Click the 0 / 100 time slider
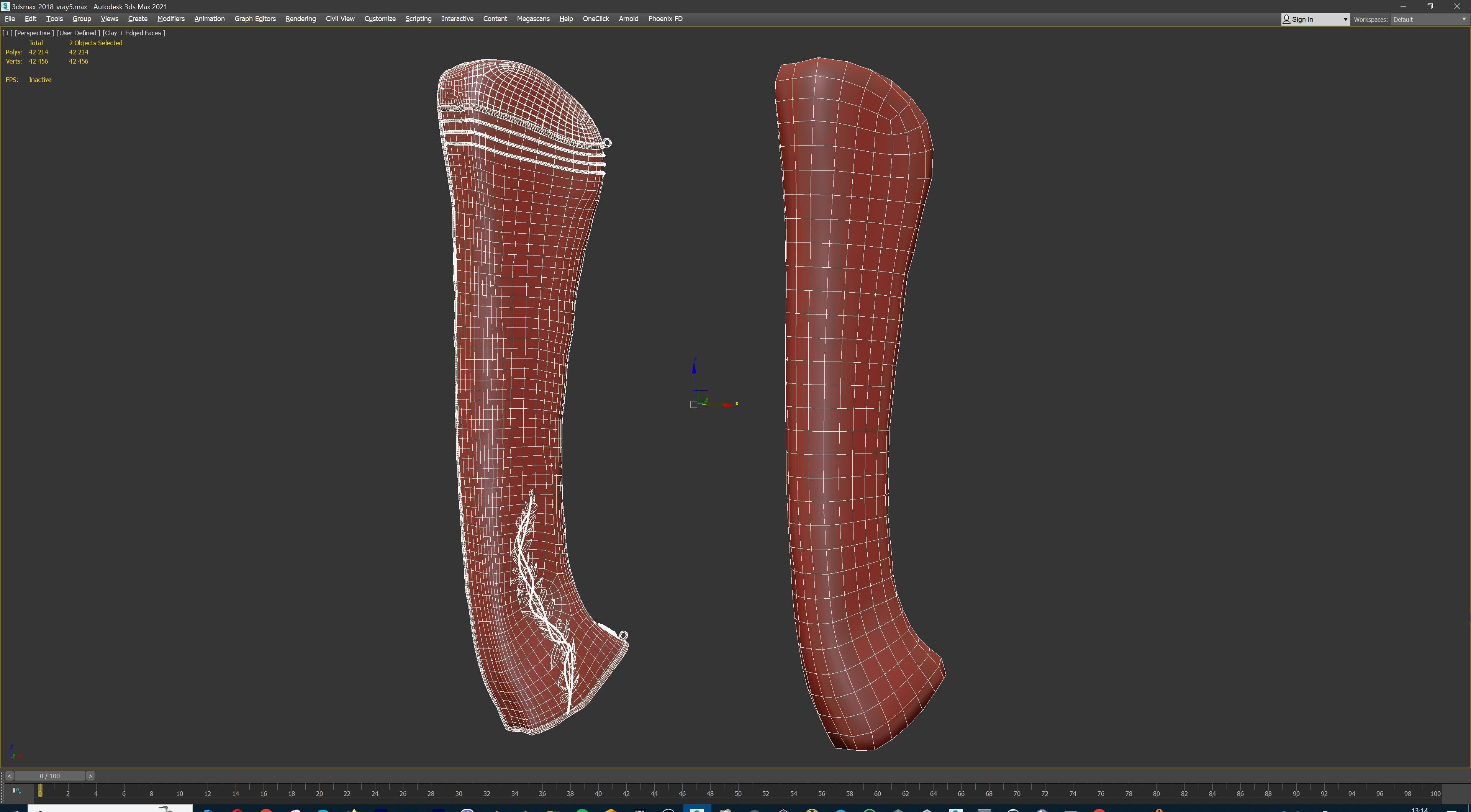Screen dimensions: 1471x812 [x=50, y=776]
